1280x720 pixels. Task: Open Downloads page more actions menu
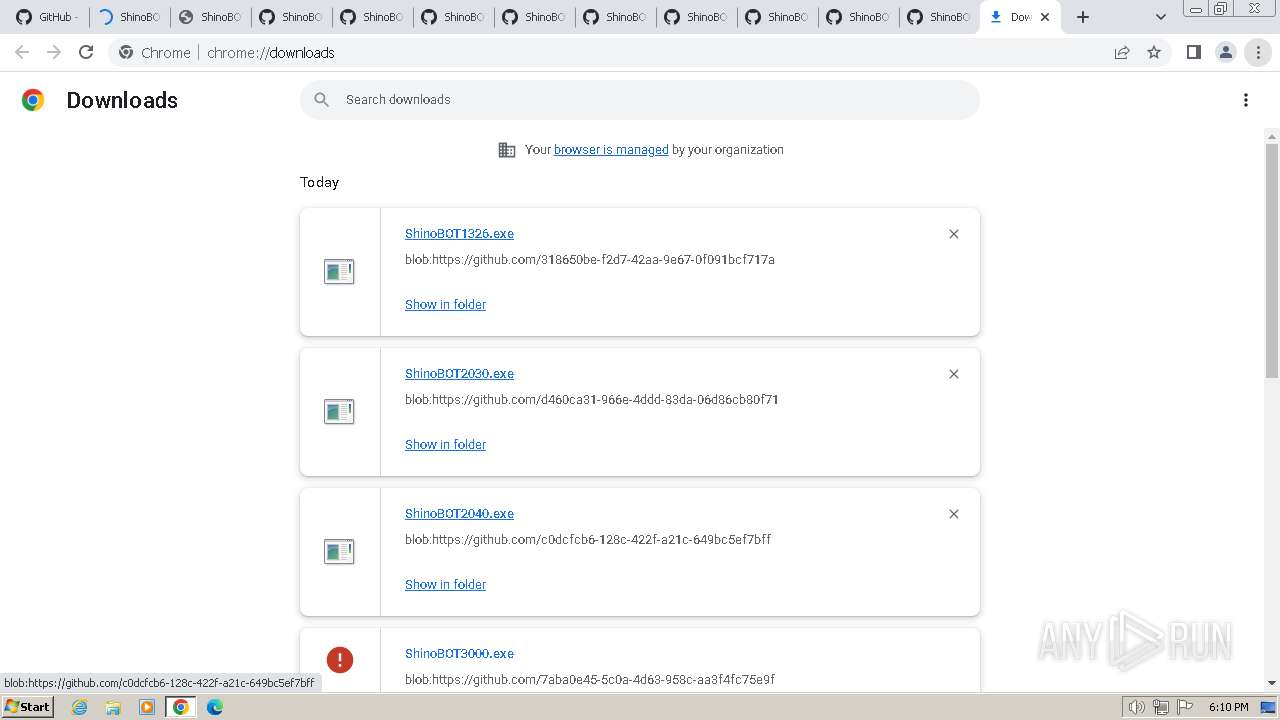(1246, 100)
